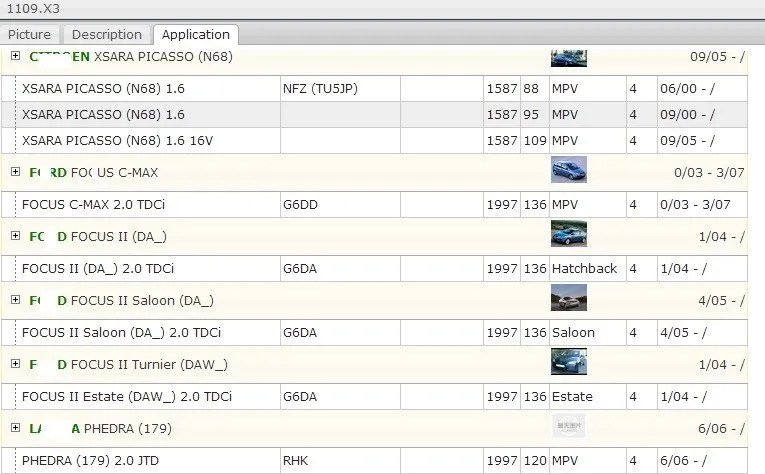View the Focus II Saloon car thumbnail
This screenshot has width=765, height=474.
(x=569, y=297)
